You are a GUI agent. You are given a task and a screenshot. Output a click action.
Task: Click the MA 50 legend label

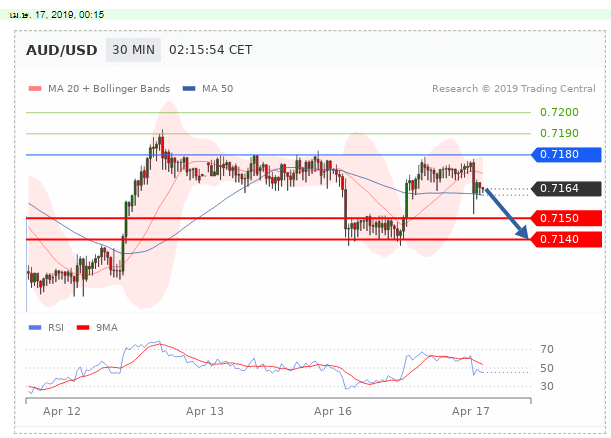[x=217, y=89]
